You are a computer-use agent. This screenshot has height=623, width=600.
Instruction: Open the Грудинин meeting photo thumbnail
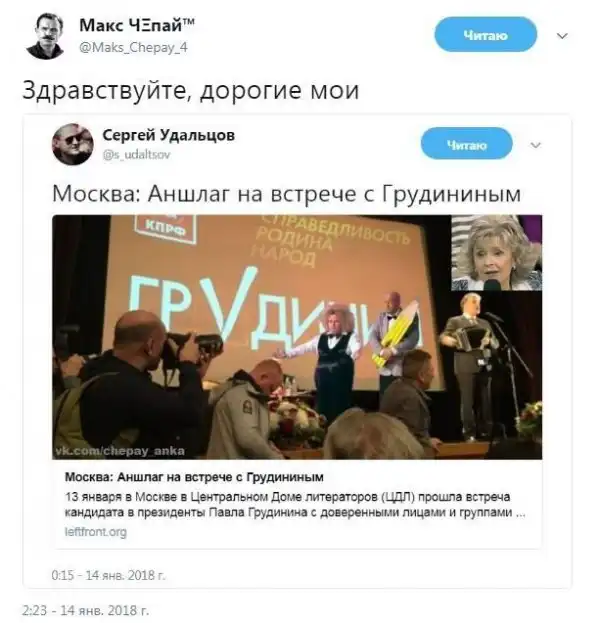tap(297, 337)
